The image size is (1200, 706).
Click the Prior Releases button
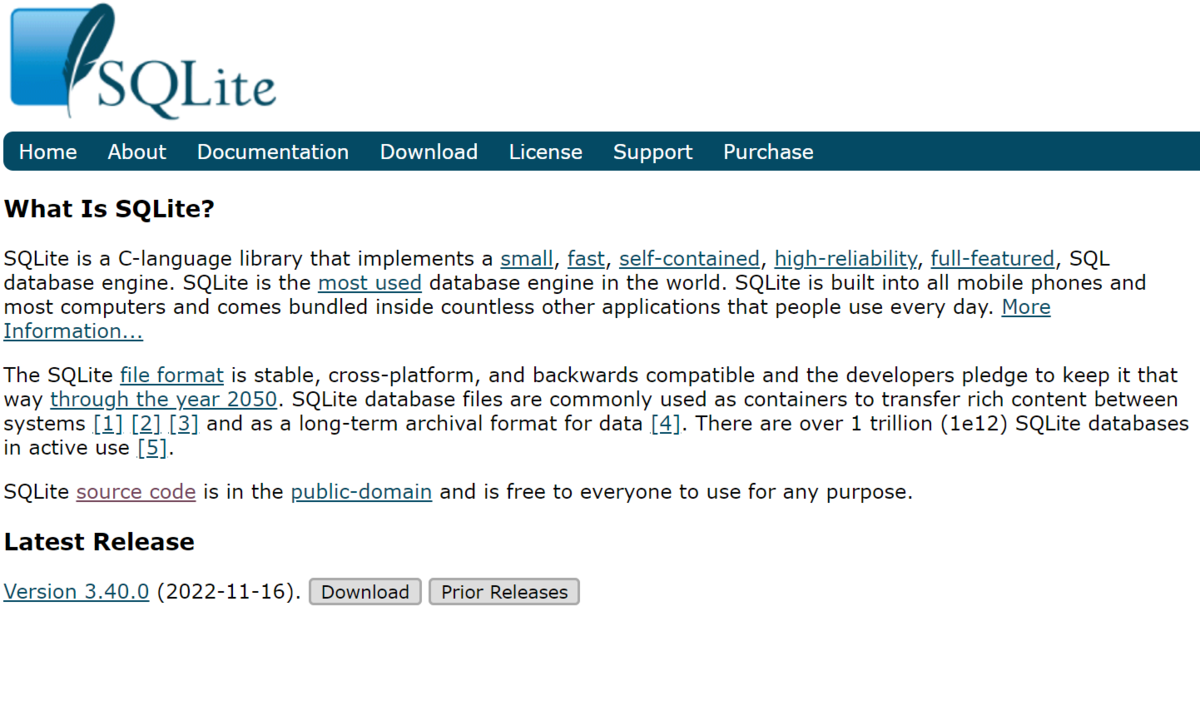[x=504, y=592]
